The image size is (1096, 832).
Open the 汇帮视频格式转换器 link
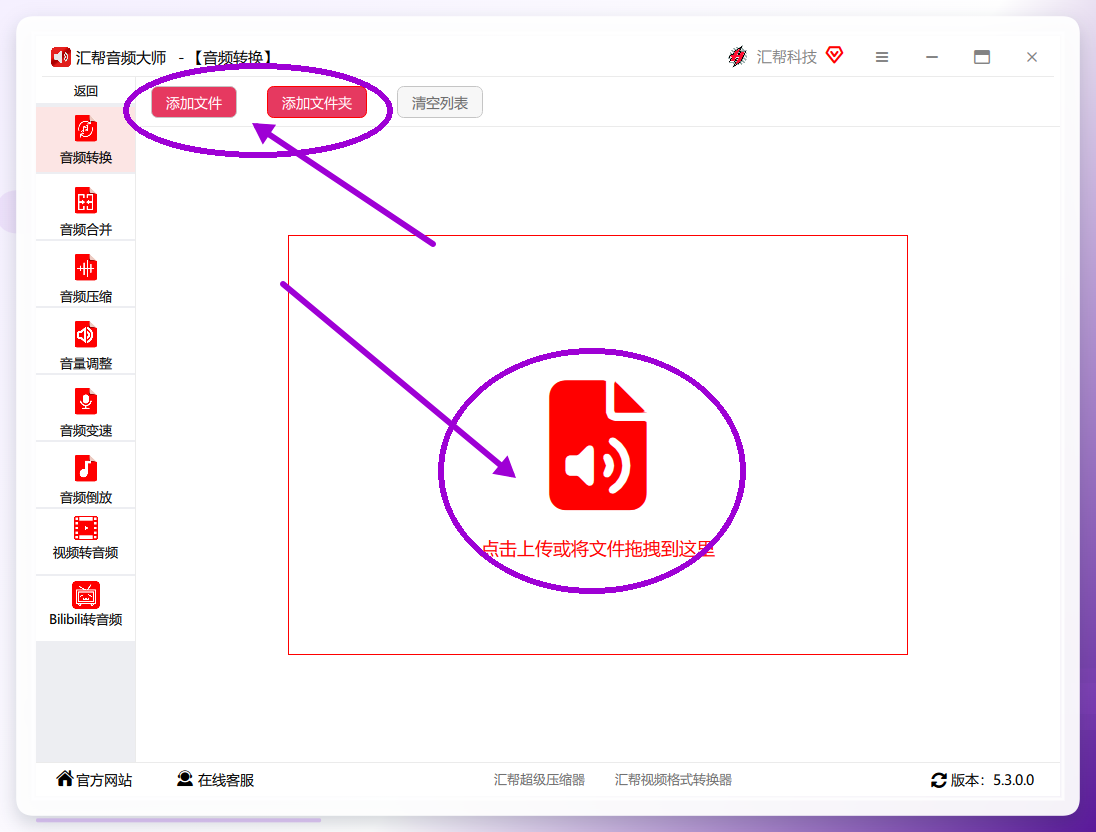point(673,780)
